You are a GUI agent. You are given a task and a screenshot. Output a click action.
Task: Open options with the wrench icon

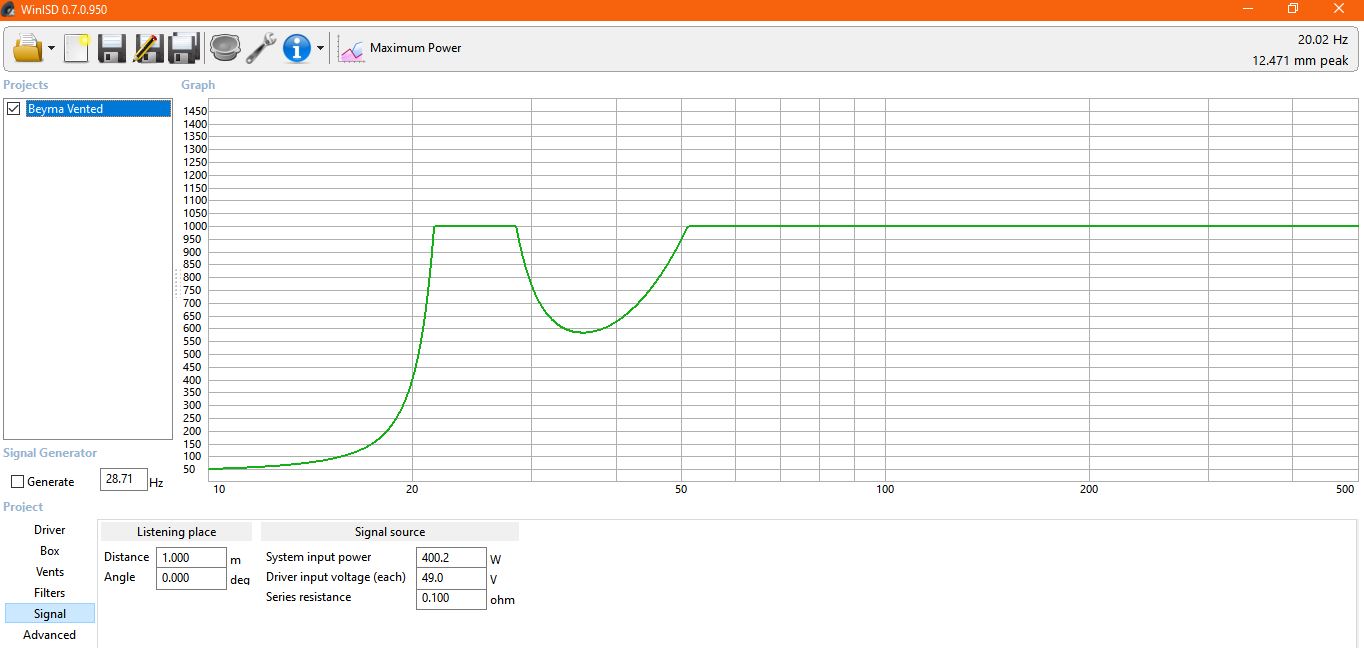261,47
